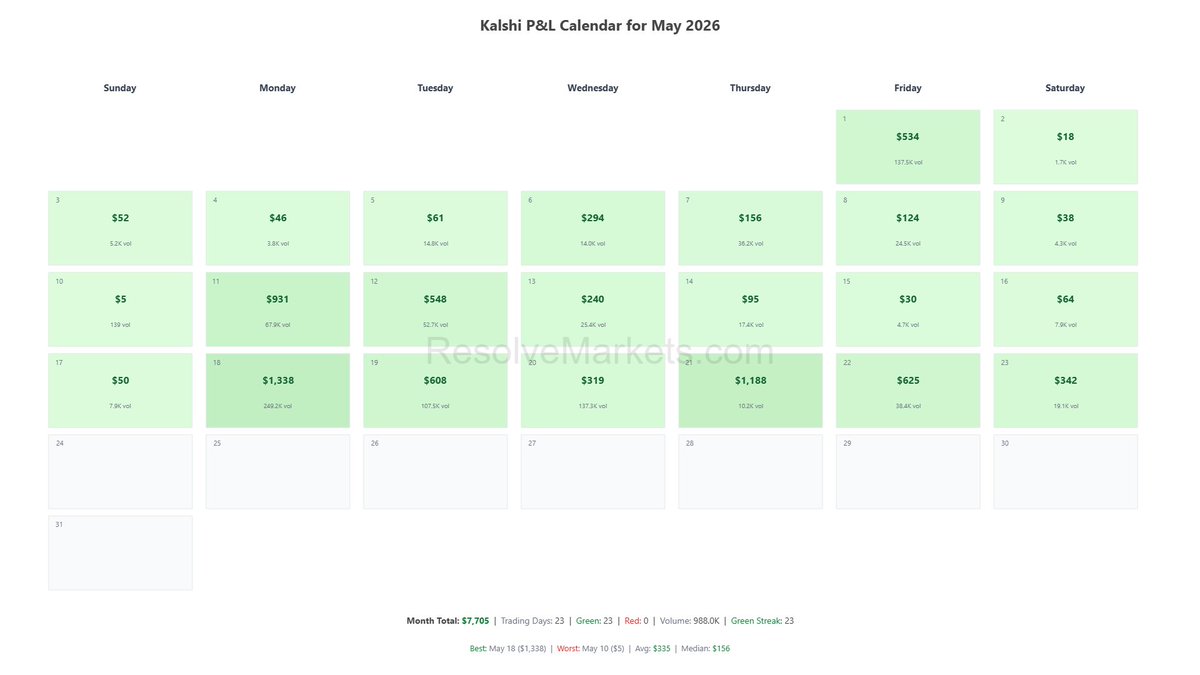Select the empty May 30 cell

pos(1065,472)
